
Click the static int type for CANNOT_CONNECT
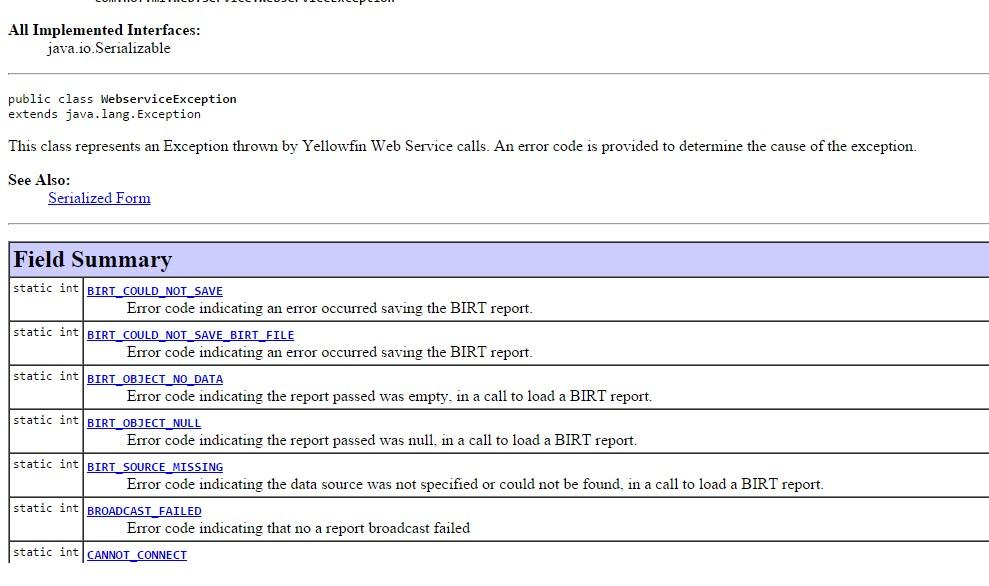46,552
